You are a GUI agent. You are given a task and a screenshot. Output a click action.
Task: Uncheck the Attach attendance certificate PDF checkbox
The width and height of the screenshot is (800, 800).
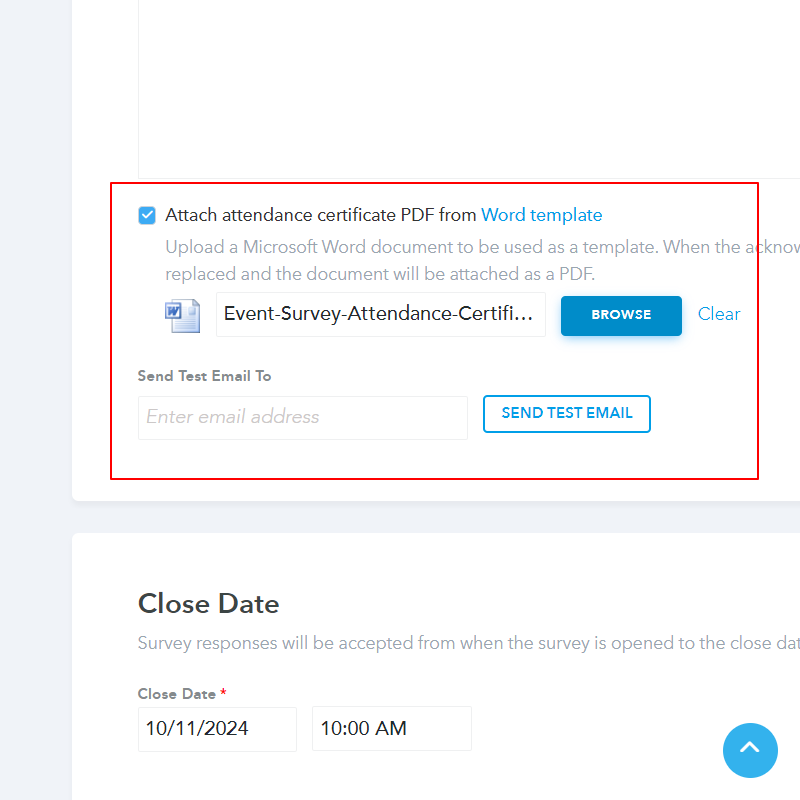click(147, 215)
